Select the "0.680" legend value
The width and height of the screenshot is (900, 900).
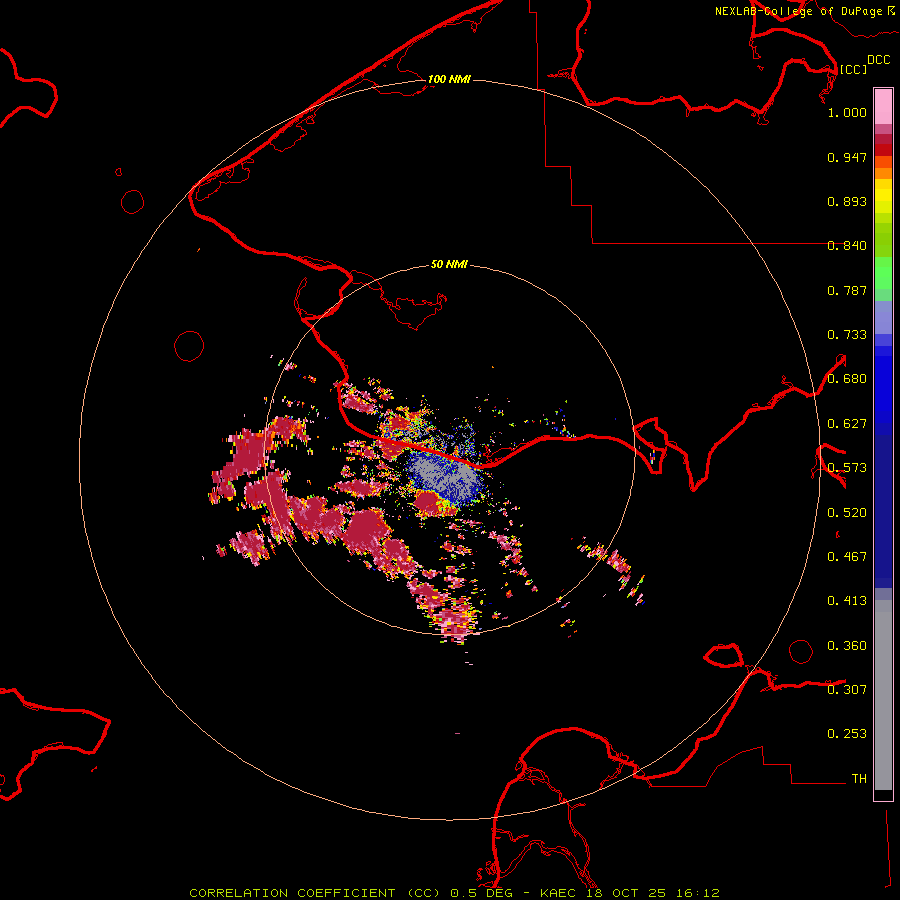[847, 379]
